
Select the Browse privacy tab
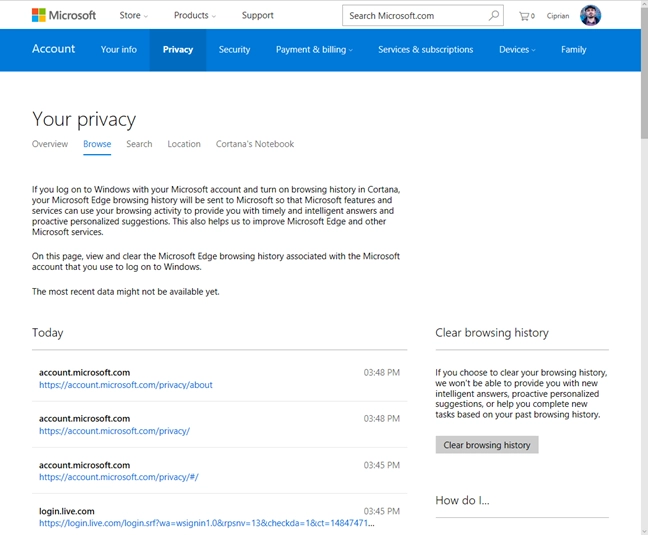[x=97, y=144]
